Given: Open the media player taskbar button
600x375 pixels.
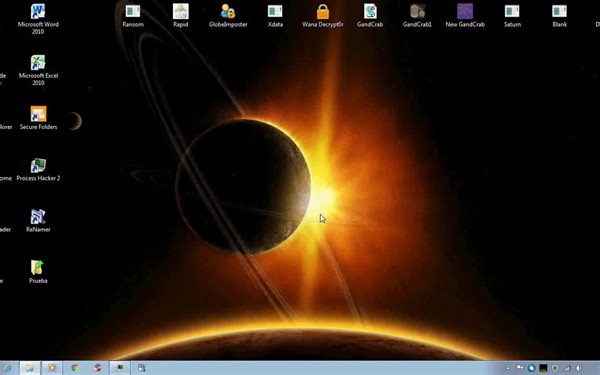Looking at the screenshot, I should tap(52, 368).
